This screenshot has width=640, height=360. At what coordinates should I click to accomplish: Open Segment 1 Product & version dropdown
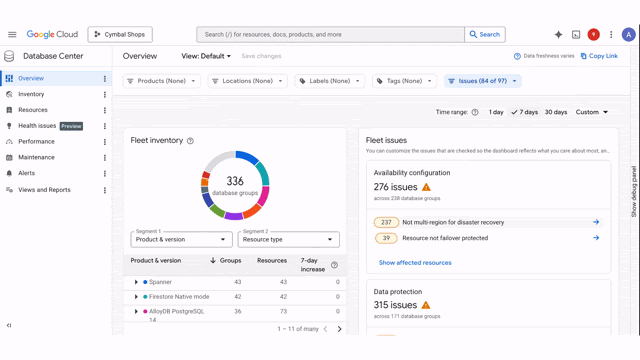pyautogui.click(x=181, y=240)
